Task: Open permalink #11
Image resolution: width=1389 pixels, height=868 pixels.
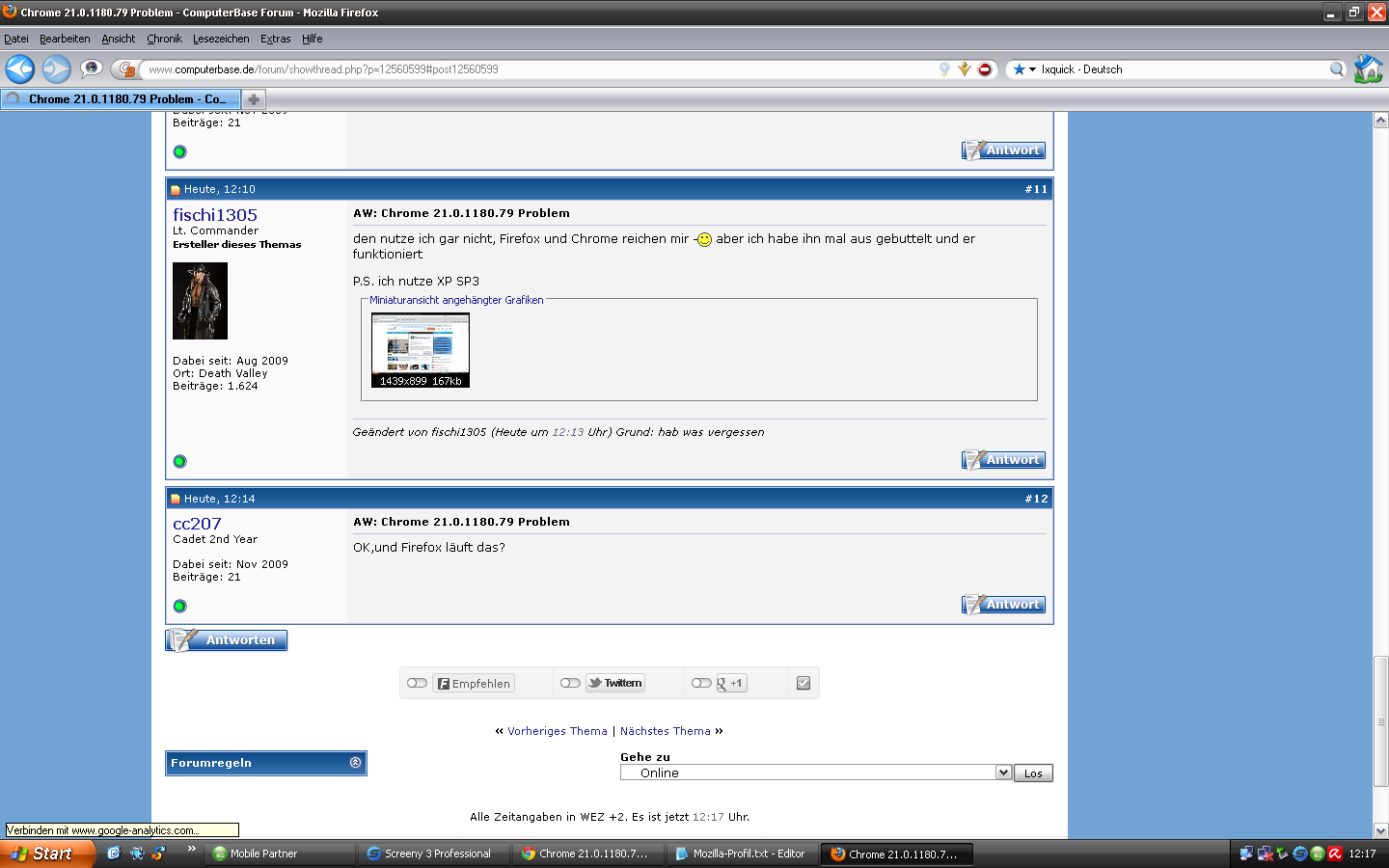Action: pyautogui.click(x=1036, y=190)
